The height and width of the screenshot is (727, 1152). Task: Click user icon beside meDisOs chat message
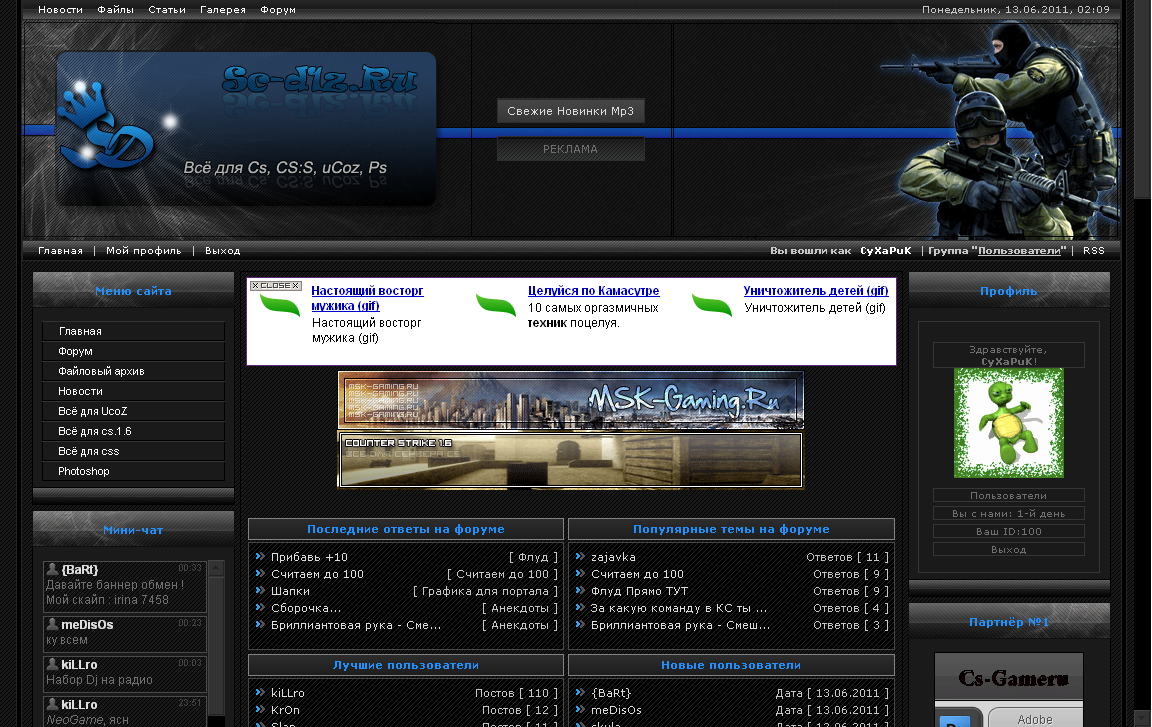coord(52,623)
